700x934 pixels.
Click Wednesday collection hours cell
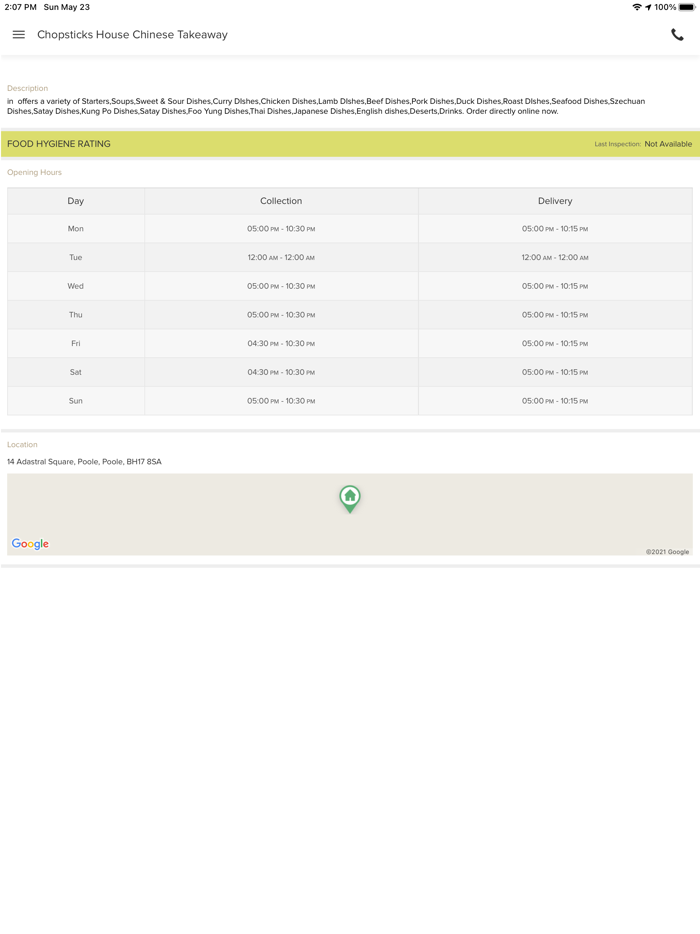click(x=281, y=286)
